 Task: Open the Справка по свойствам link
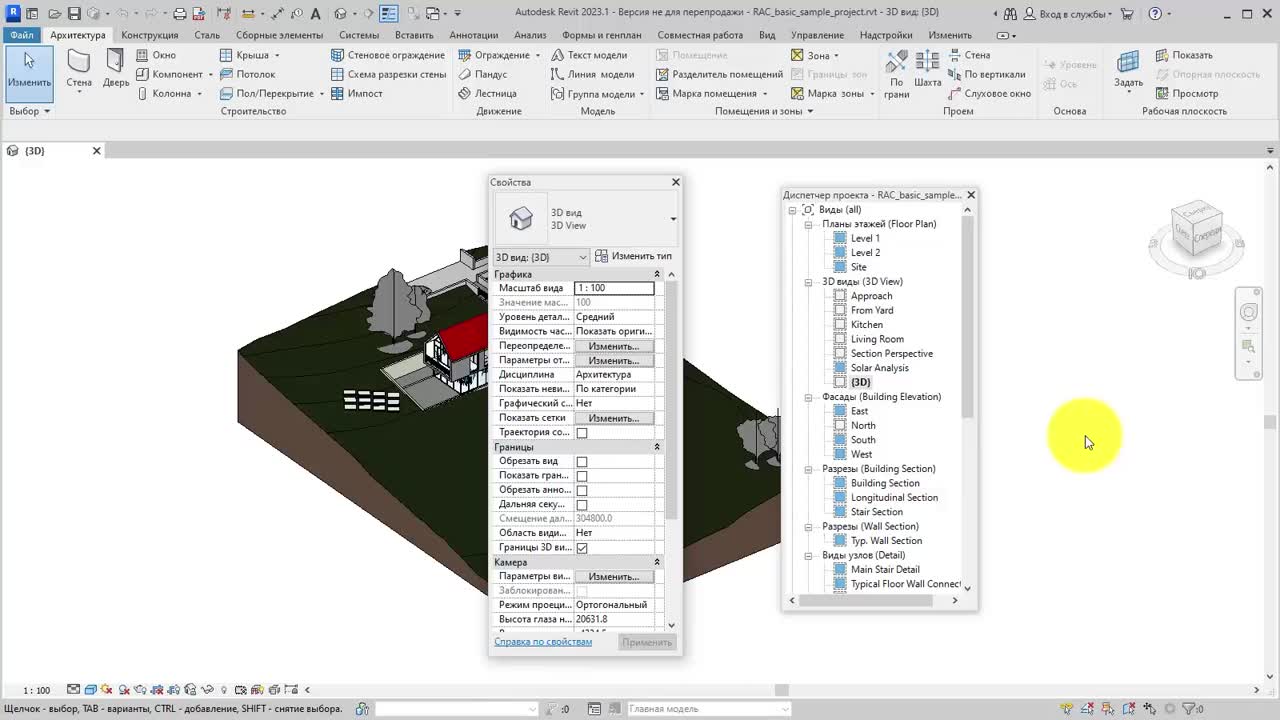(x=543, y=642)
